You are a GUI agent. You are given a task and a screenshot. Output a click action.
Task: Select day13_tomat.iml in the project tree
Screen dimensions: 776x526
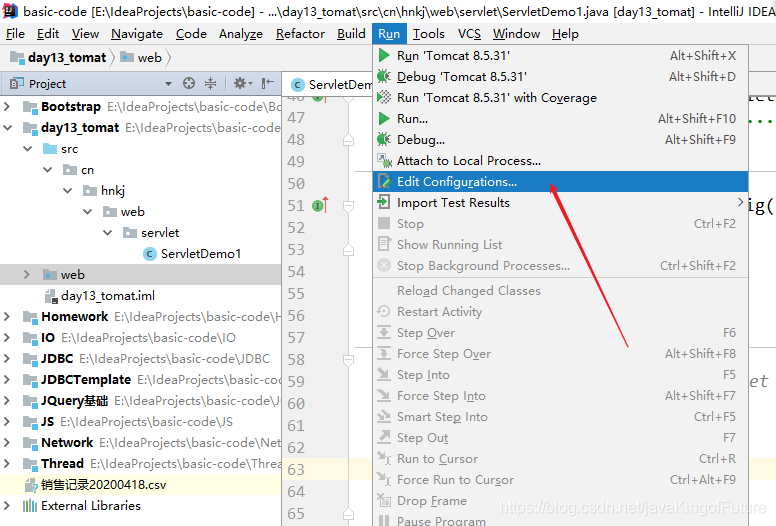[x=108, y=296]
